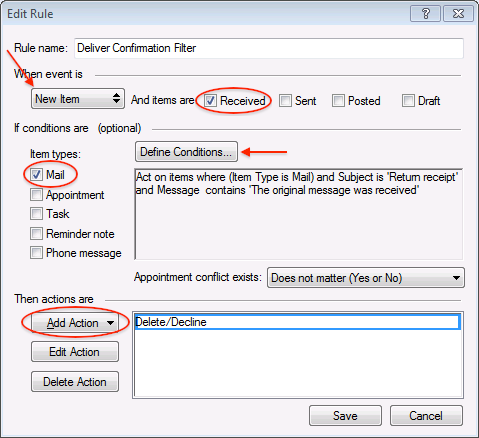This screenshot has height=438, width=479.
Task: Enable the Sent checkbox
Action: pos(285,101)
